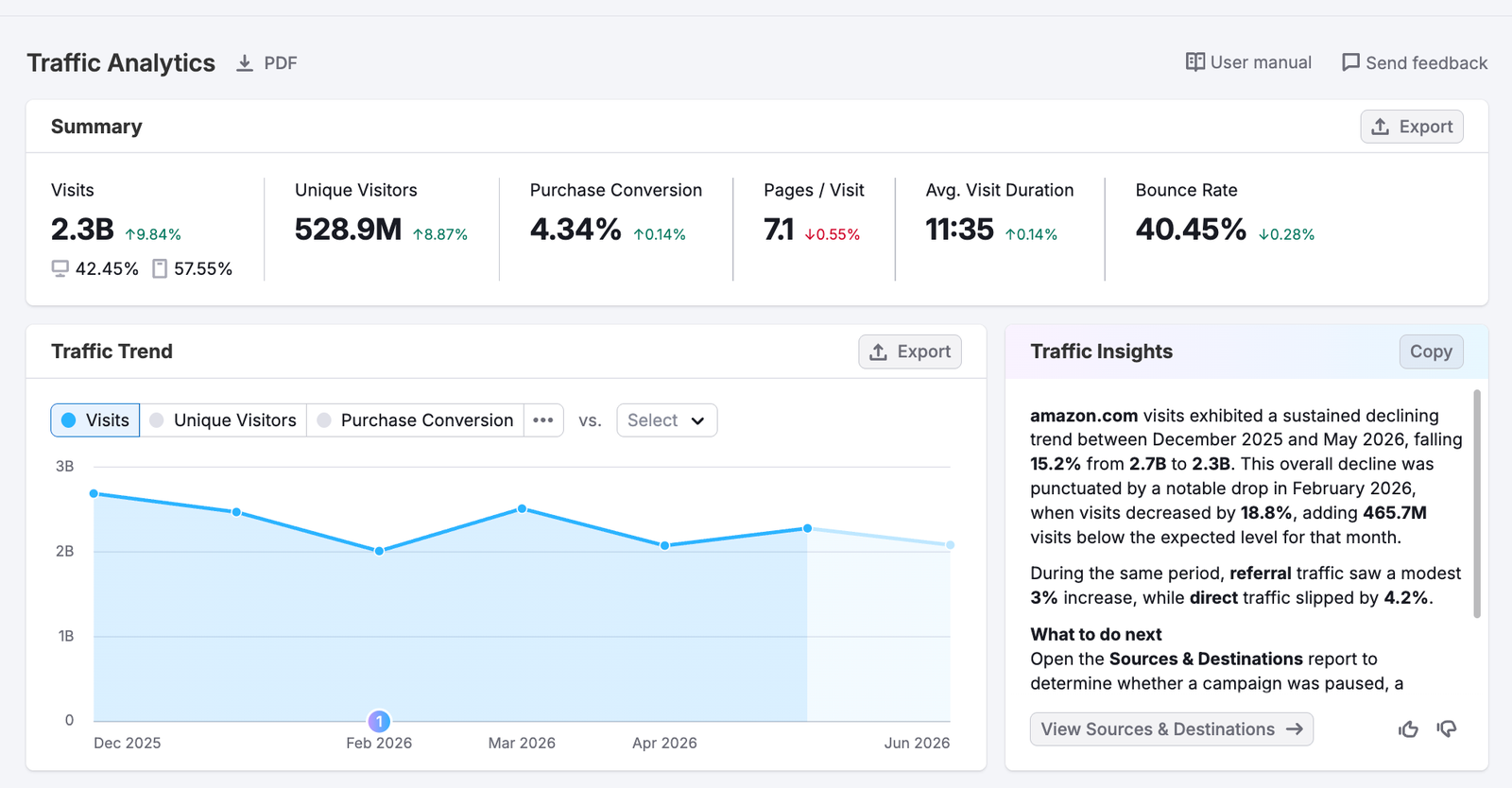Click the amazon.com domain in insights text
Screen dimensions: 1512x788
(x=1084, y=416)
